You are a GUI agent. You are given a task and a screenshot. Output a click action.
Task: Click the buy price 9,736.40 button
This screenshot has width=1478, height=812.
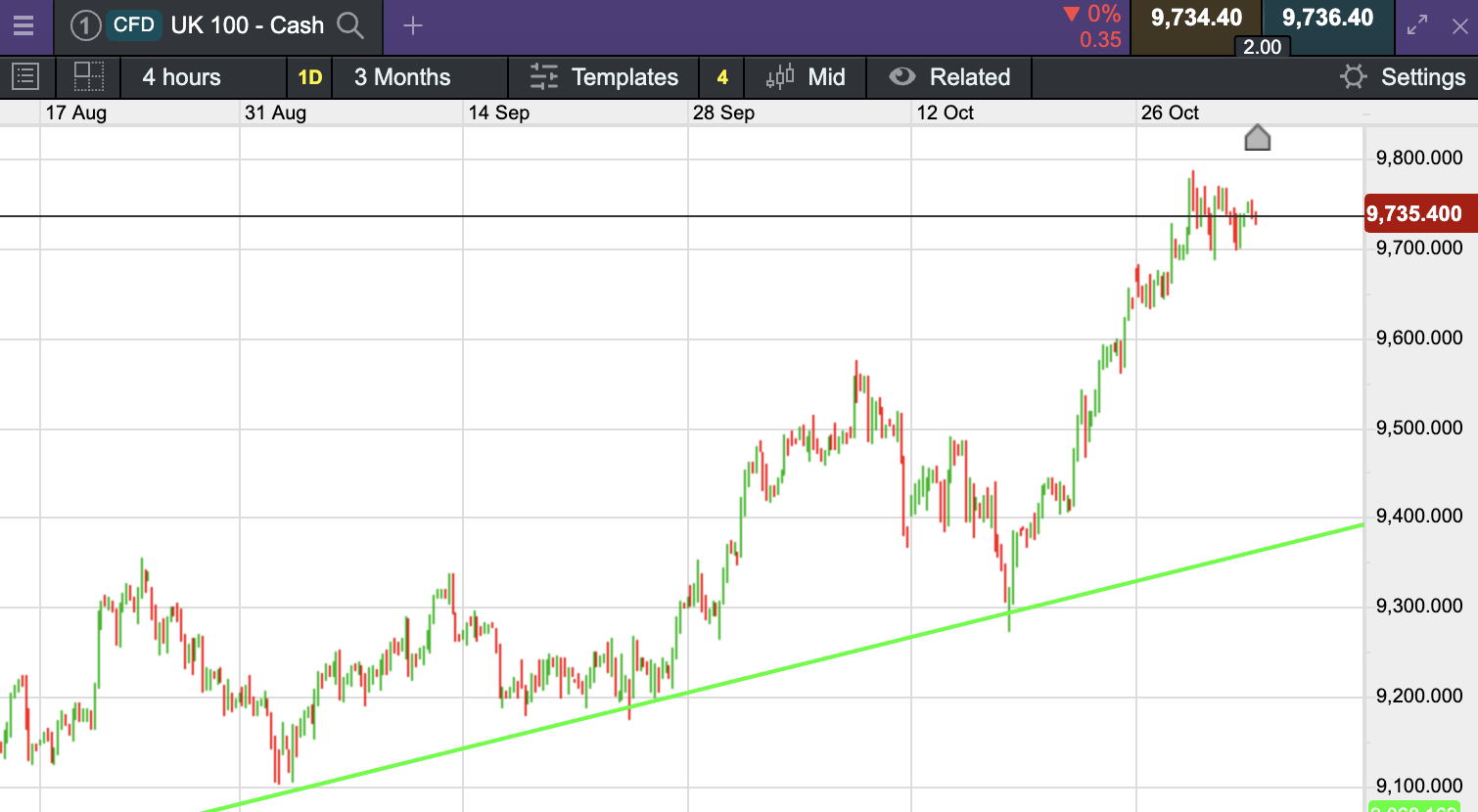tap(1328, 19)
